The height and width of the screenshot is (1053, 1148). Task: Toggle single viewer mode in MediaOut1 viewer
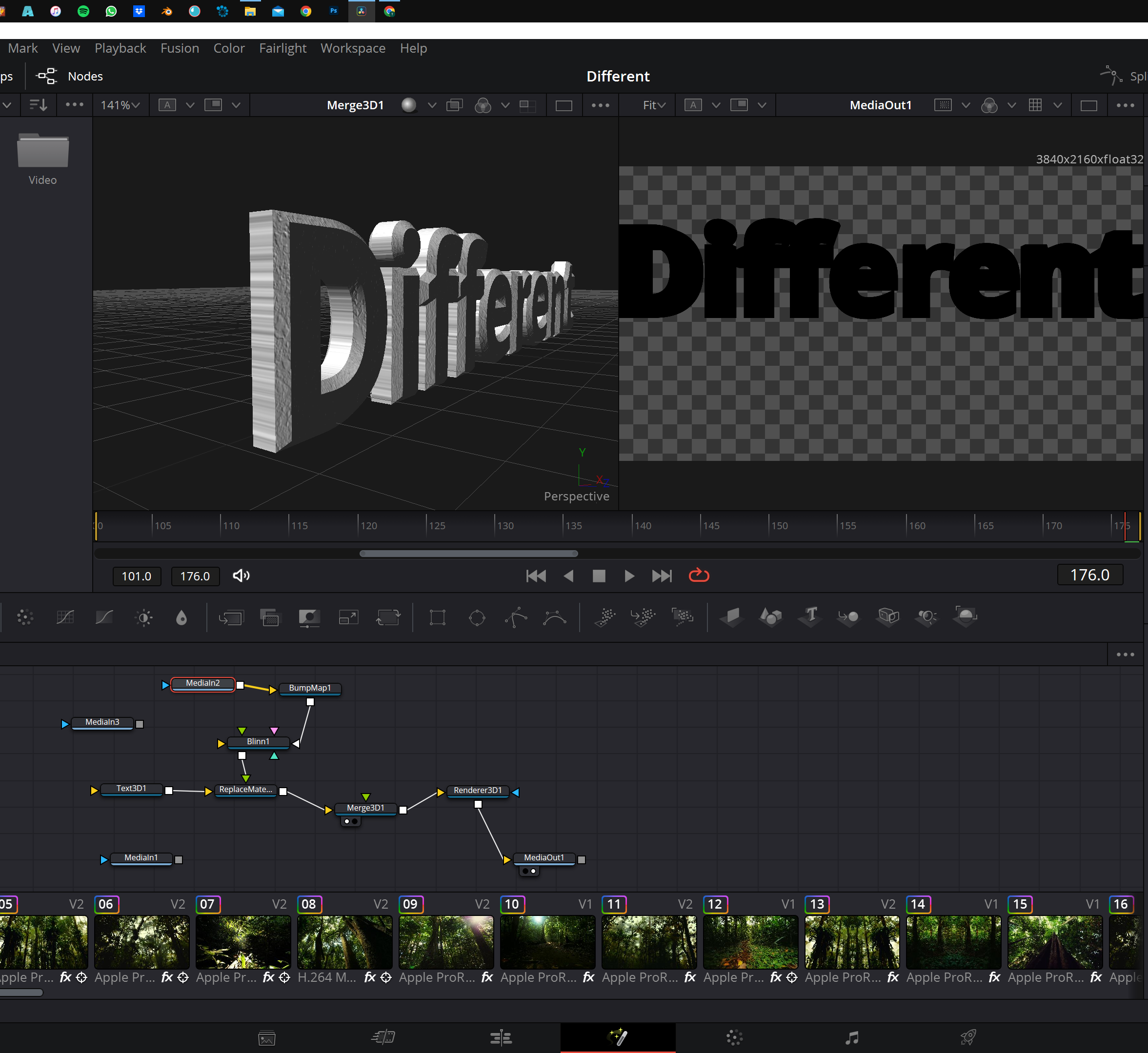[1088, 105]
